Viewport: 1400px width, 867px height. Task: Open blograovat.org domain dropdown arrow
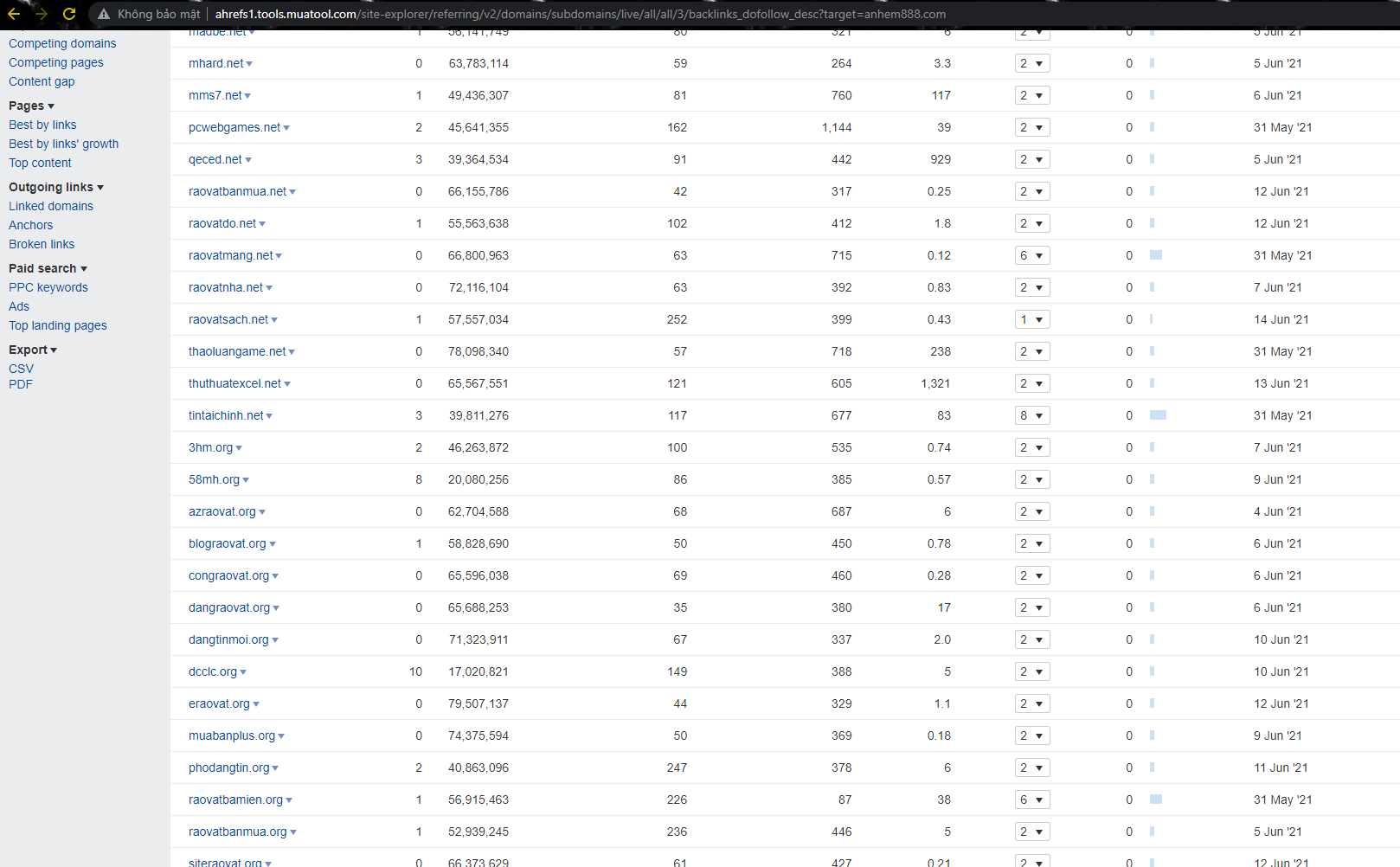coord(273,544)
